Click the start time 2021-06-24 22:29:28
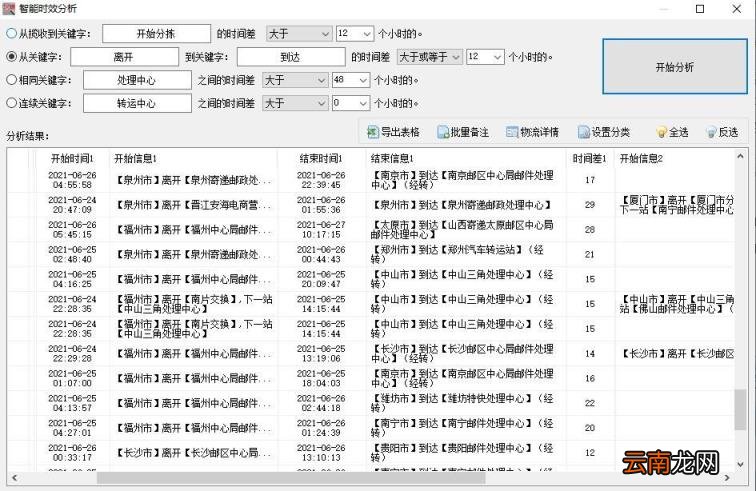This screenshot has height=491, width=756. pyautogui.click(x=72, y=354)
